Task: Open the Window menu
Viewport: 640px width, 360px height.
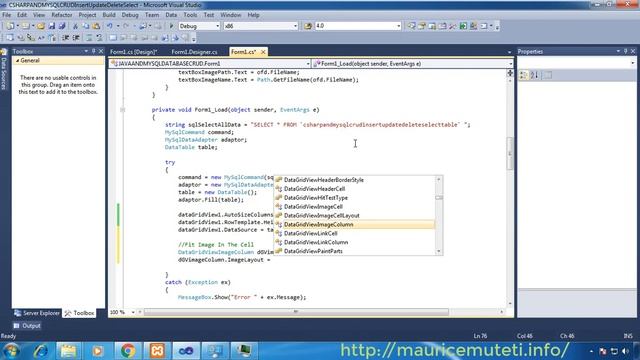Action: point(231,15)
